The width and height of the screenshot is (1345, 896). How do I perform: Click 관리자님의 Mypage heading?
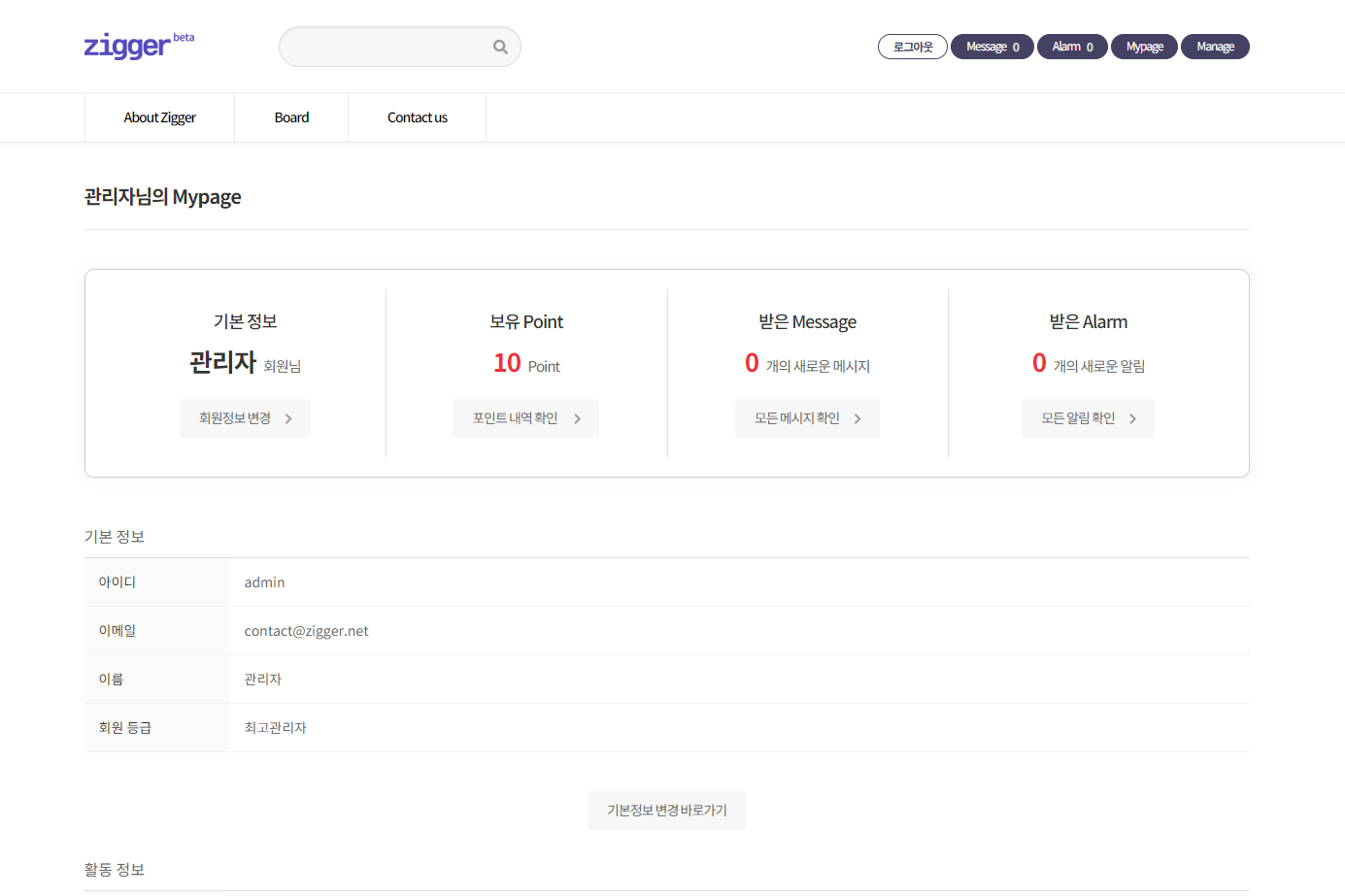pos(162,197)
